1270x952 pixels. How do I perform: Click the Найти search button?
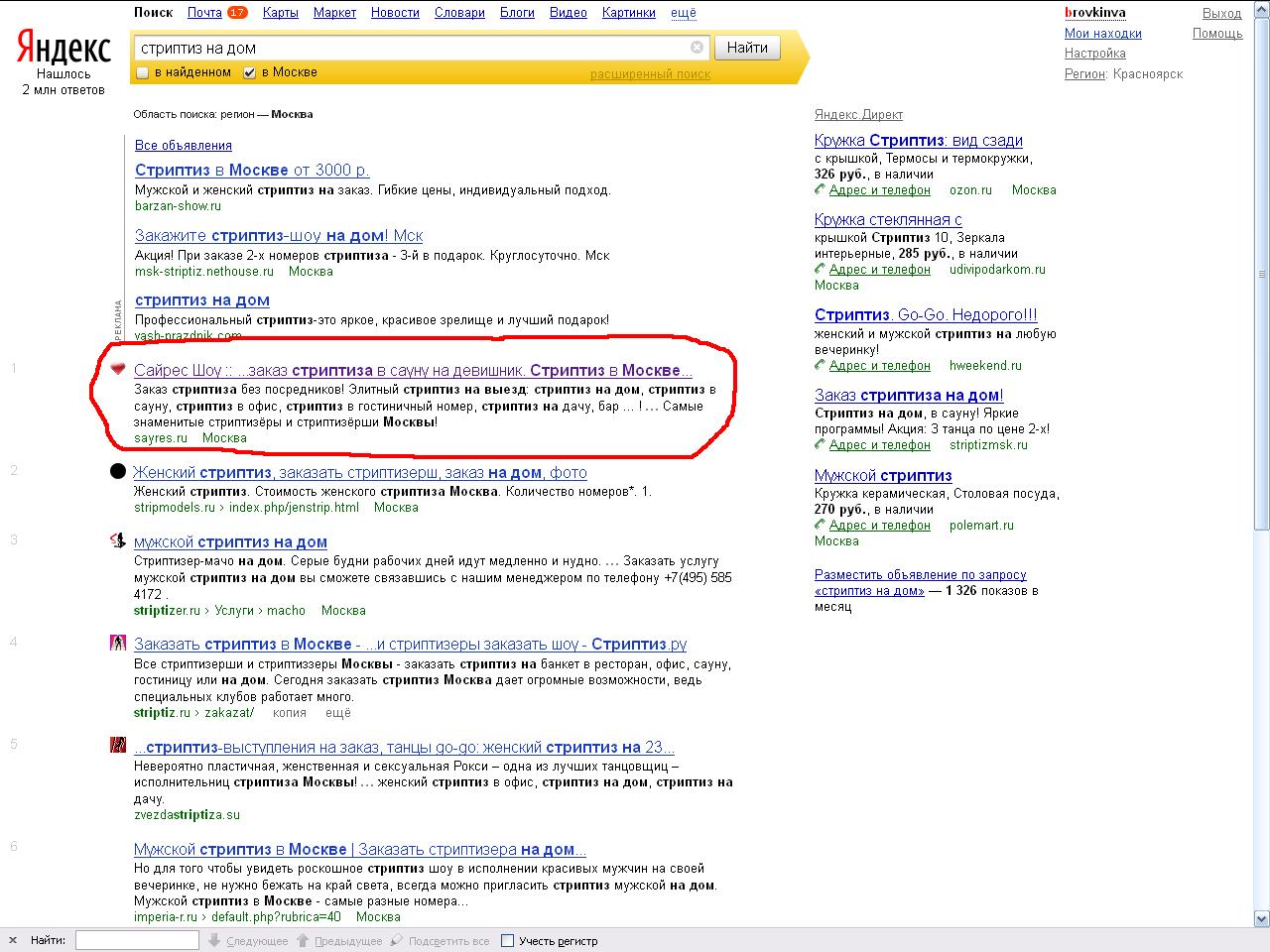[x=747, y=48]
